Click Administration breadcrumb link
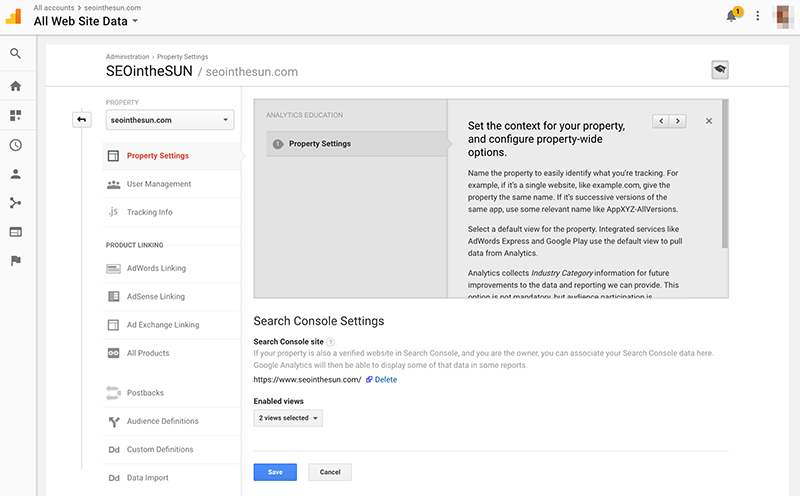This screenshot has height=496, width=800. tap(128, 57)
